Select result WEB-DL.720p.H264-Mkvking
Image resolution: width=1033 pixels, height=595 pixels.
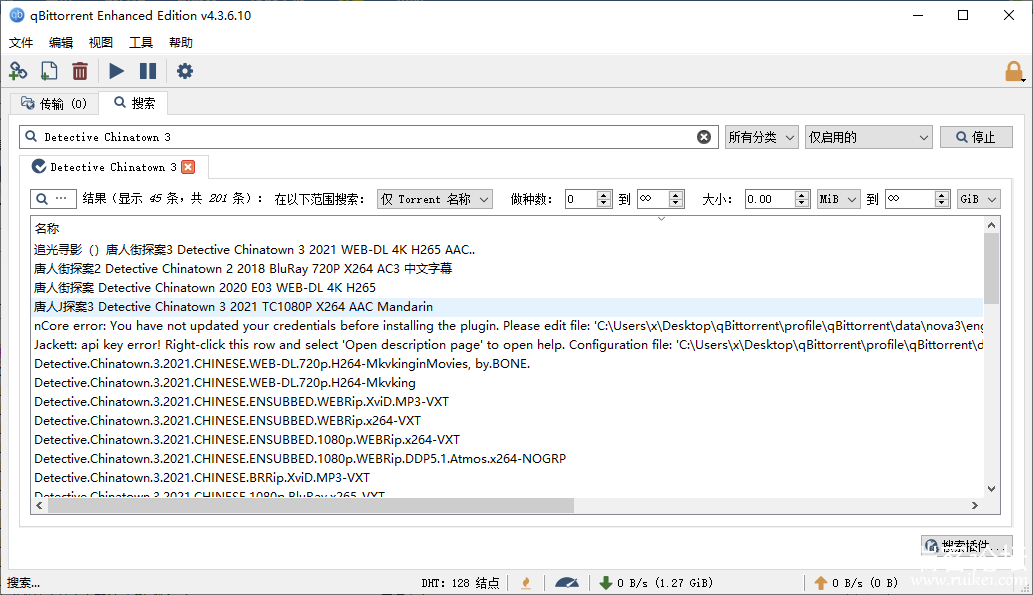pyautogui.click(x=507, y=383)
